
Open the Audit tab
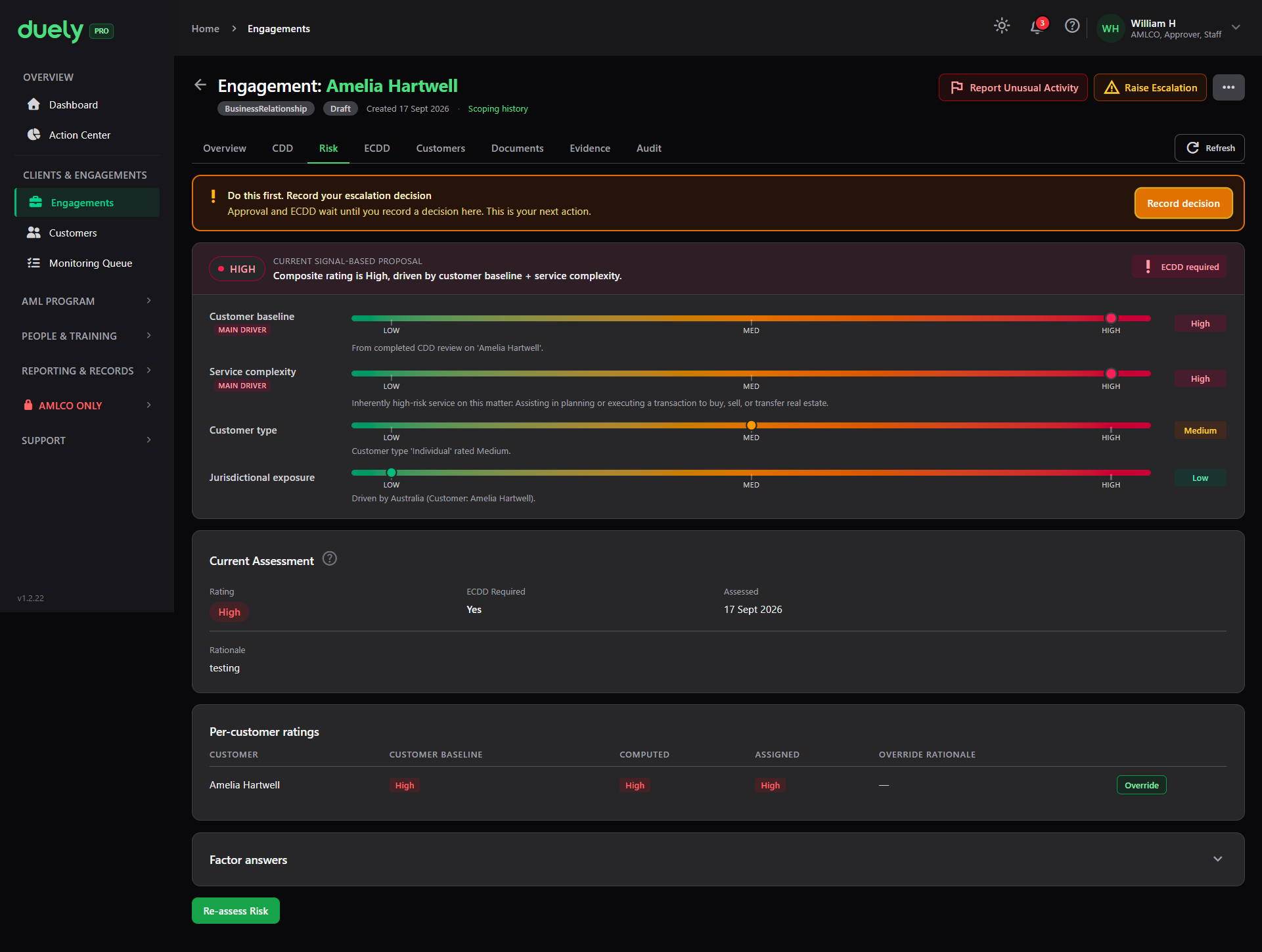pos(648,148)
